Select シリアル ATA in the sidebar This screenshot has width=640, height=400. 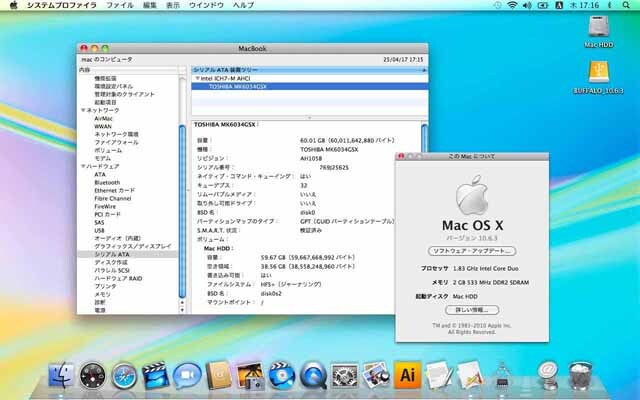coord(112,254)
